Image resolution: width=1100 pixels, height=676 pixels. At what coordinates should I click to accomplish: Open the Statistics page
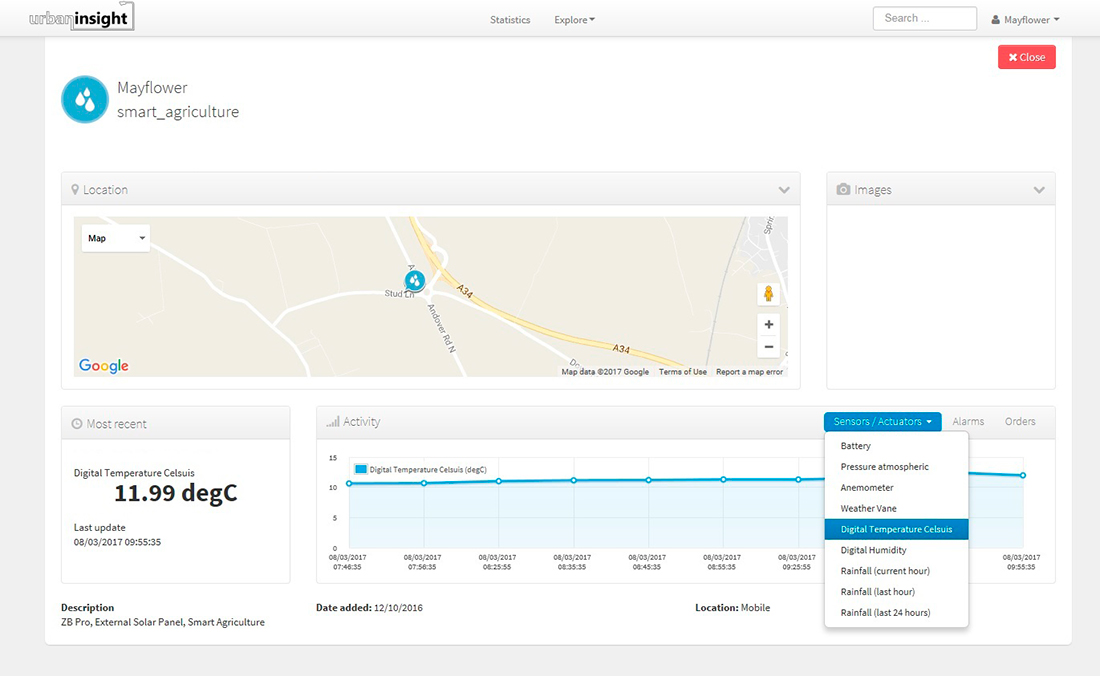(510, 20)
